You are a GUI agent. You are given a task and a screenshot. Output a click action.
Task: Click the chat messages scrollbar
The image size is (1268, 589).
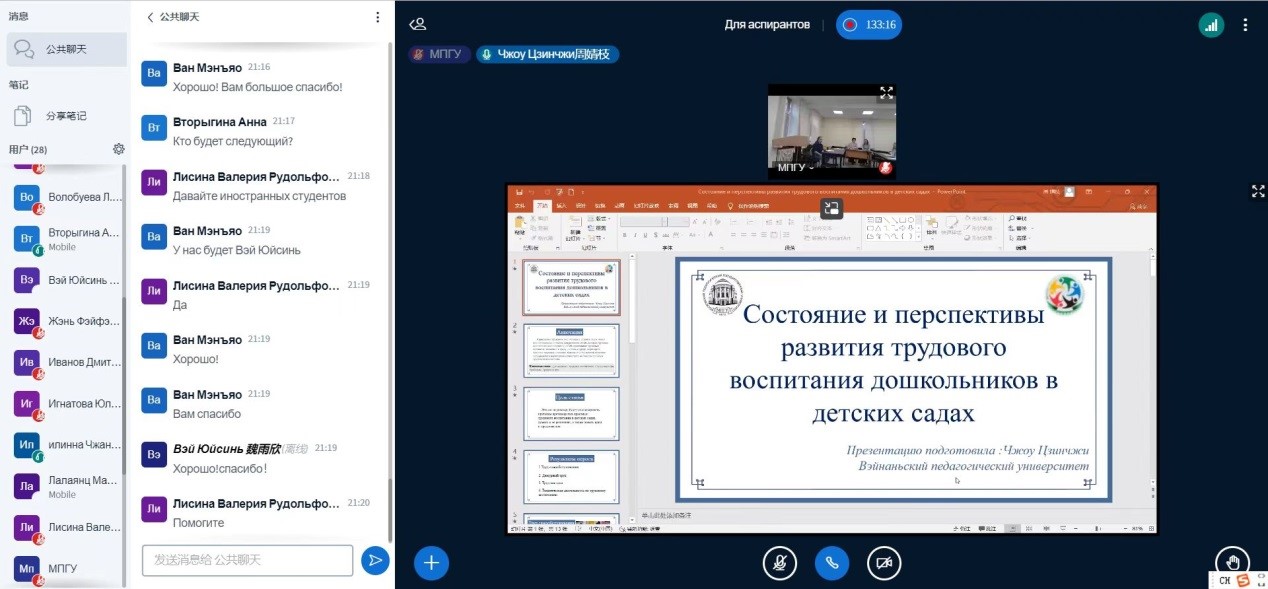tap(389, 300)
